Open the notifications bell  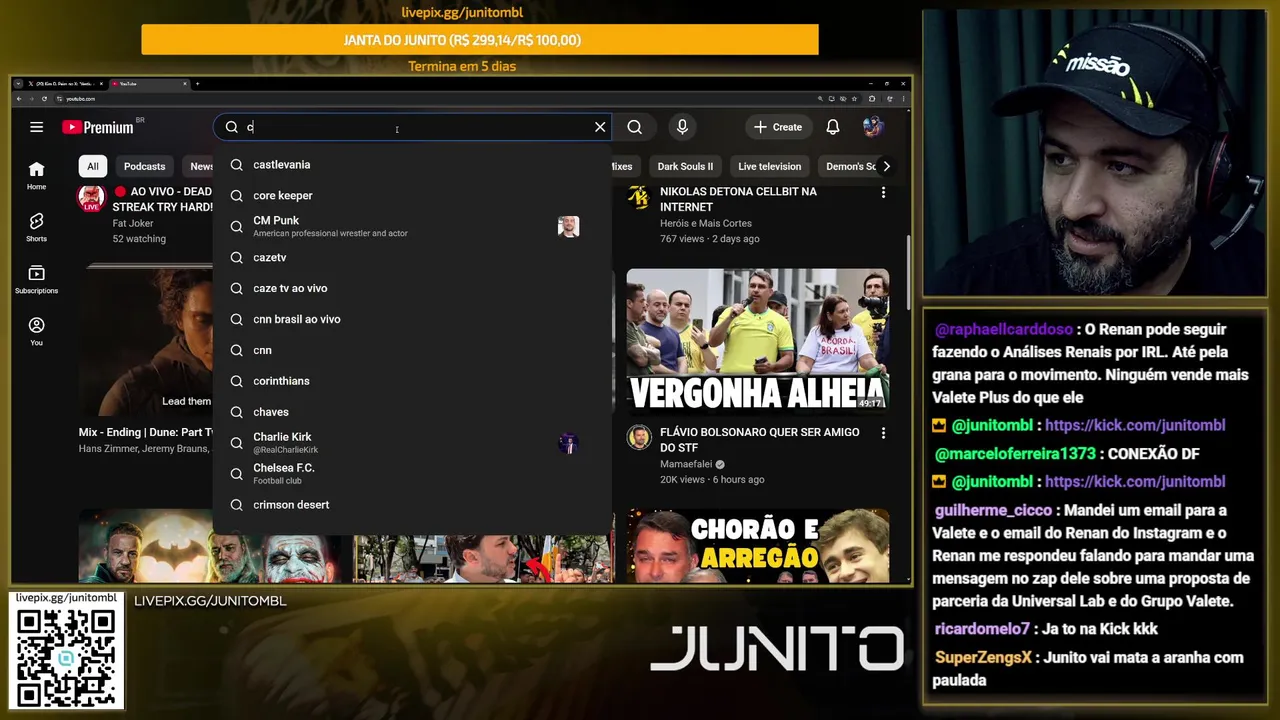(832, 127)
